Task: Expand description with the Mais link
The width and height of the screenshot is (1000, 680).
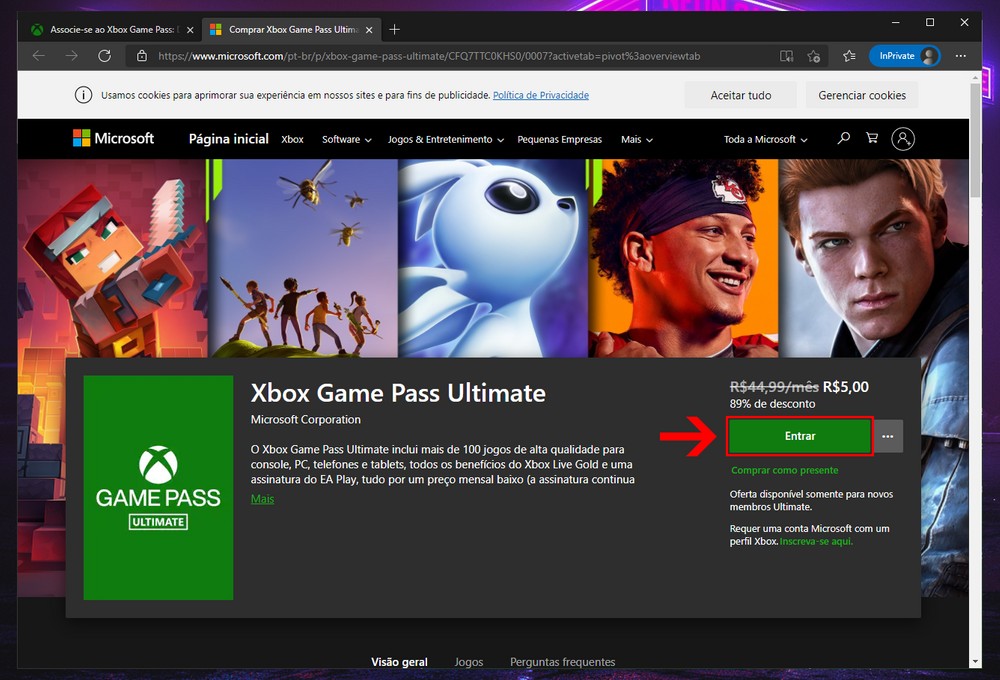Action: [262, 499]
